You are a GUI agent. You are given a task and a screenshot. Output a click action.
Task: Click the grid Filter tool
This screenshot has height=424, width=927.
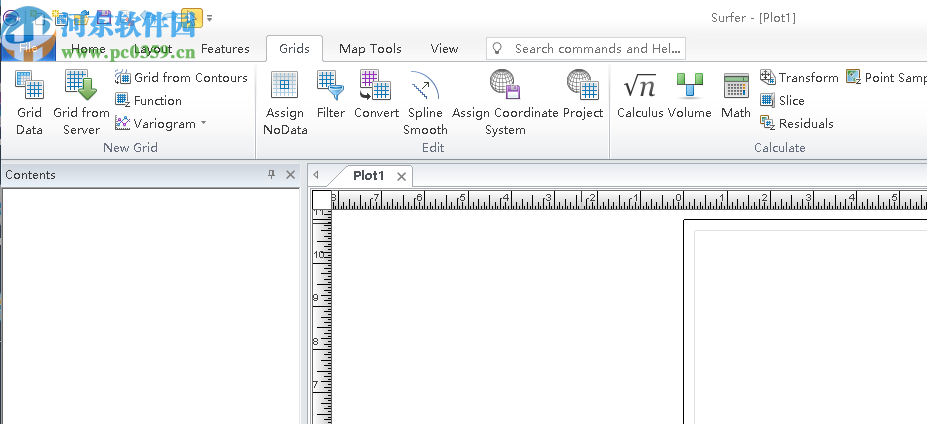330,95
